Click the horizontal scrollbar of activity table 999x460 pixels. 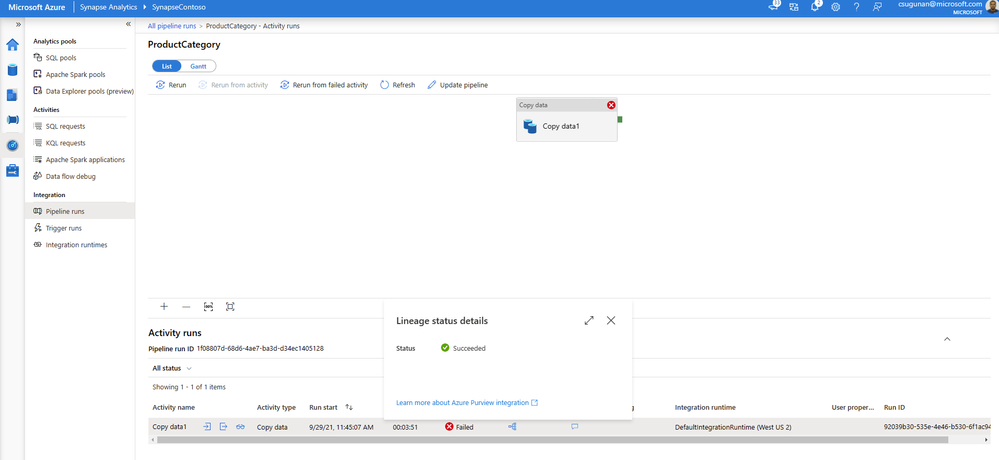tap(552, 440)
